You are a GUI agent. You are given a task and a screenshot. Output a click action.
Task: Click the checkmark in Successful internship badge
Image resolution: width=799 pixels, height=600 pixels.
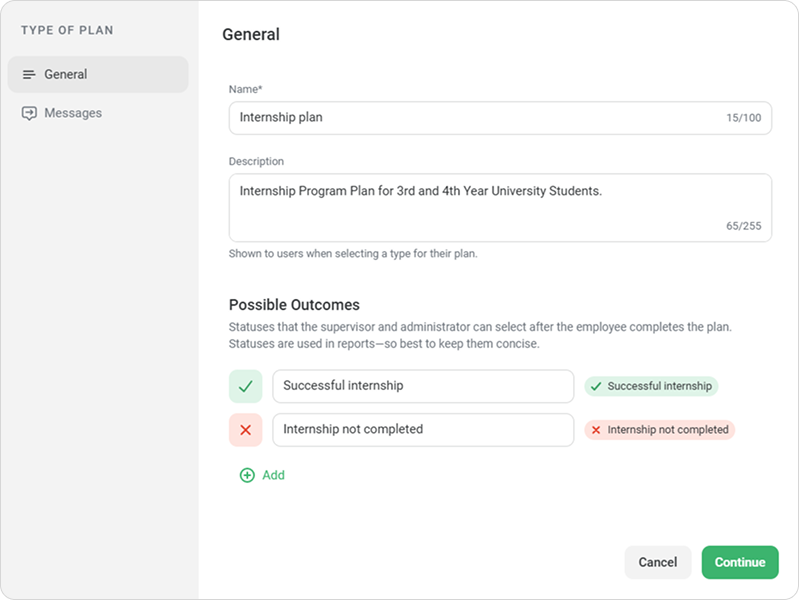tap(596, 386)
